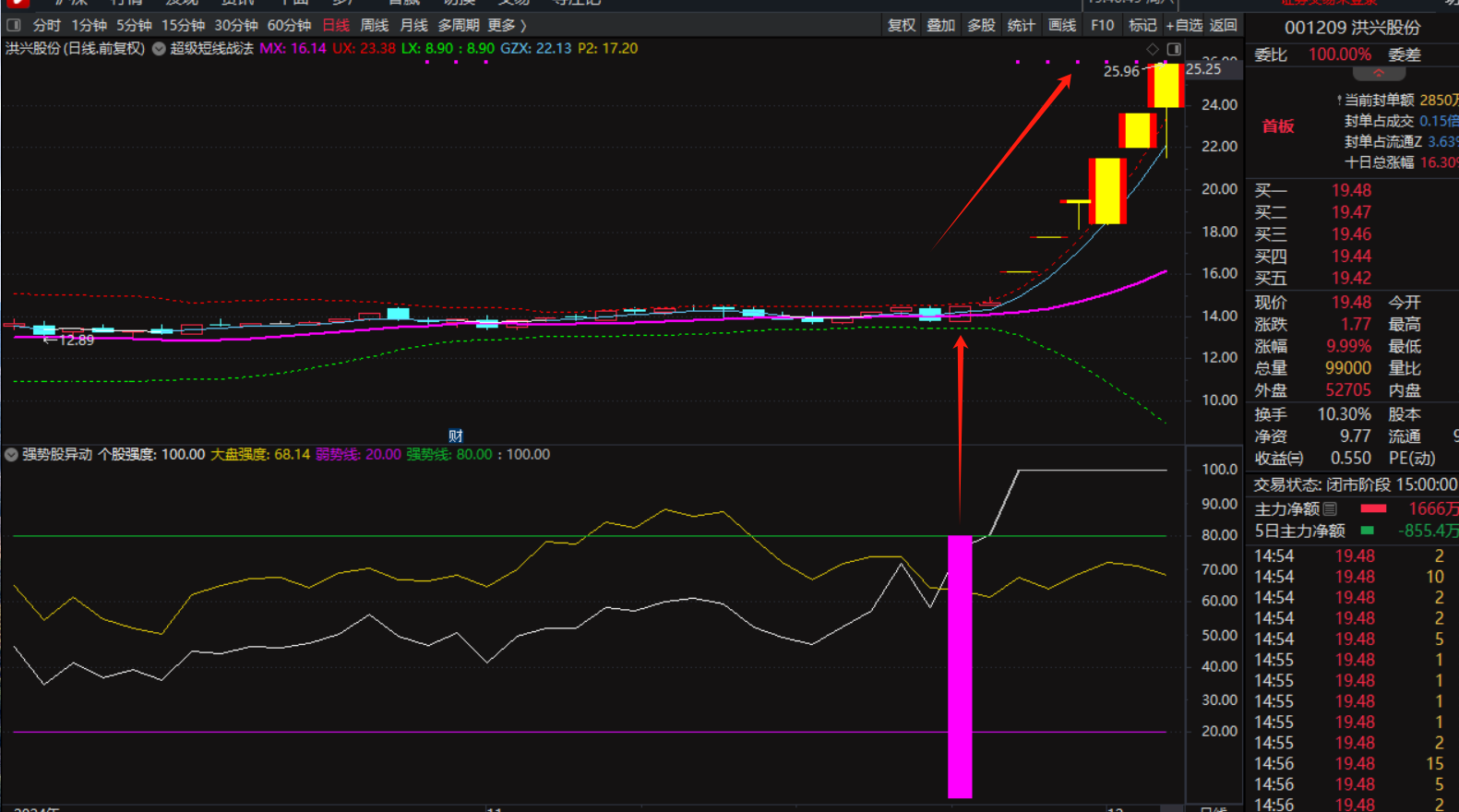Collapse the order panel with red chevron
Screen dimensions: 1459x812
point(1378,74)
